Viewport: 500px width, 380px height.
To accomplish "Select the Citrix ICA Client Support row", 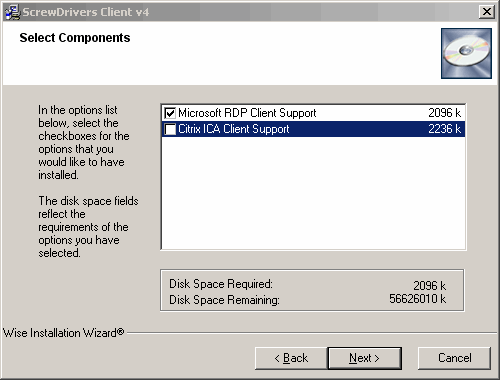I will [x=313, y=129].
